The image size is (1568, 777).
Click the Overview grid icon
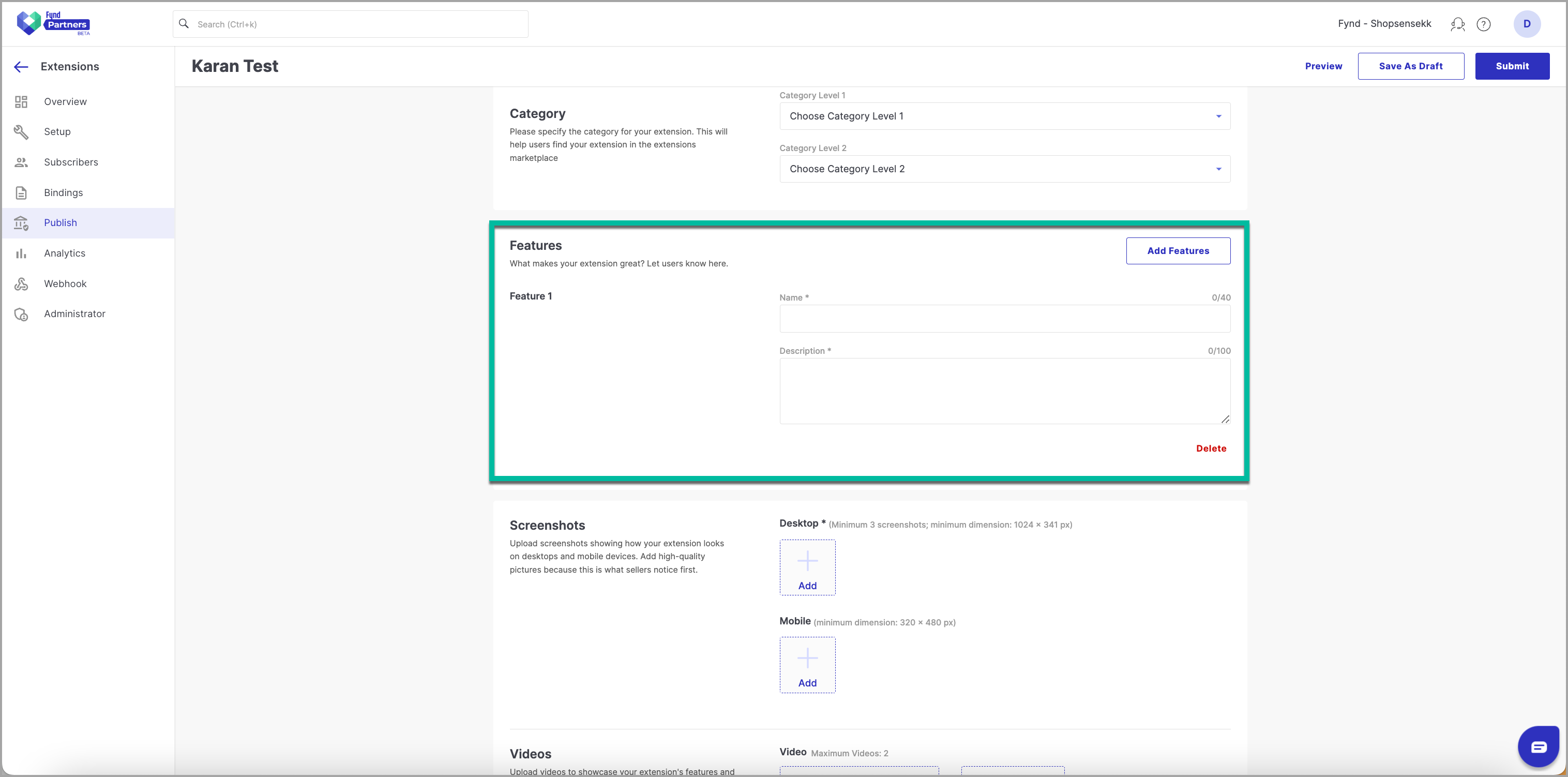coord(21,102)
